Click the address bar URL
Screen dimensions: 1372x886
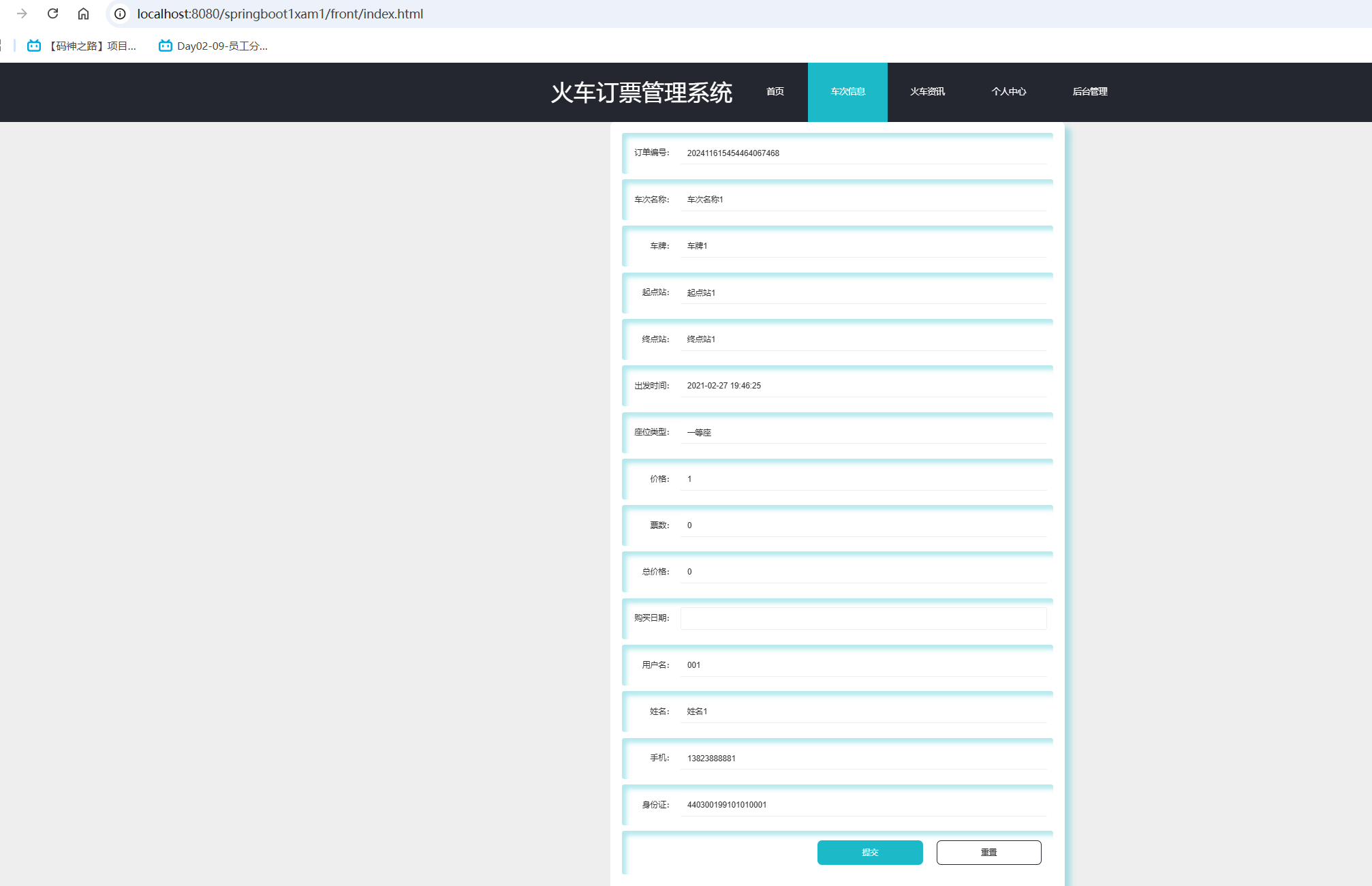(x=280, y=14)
